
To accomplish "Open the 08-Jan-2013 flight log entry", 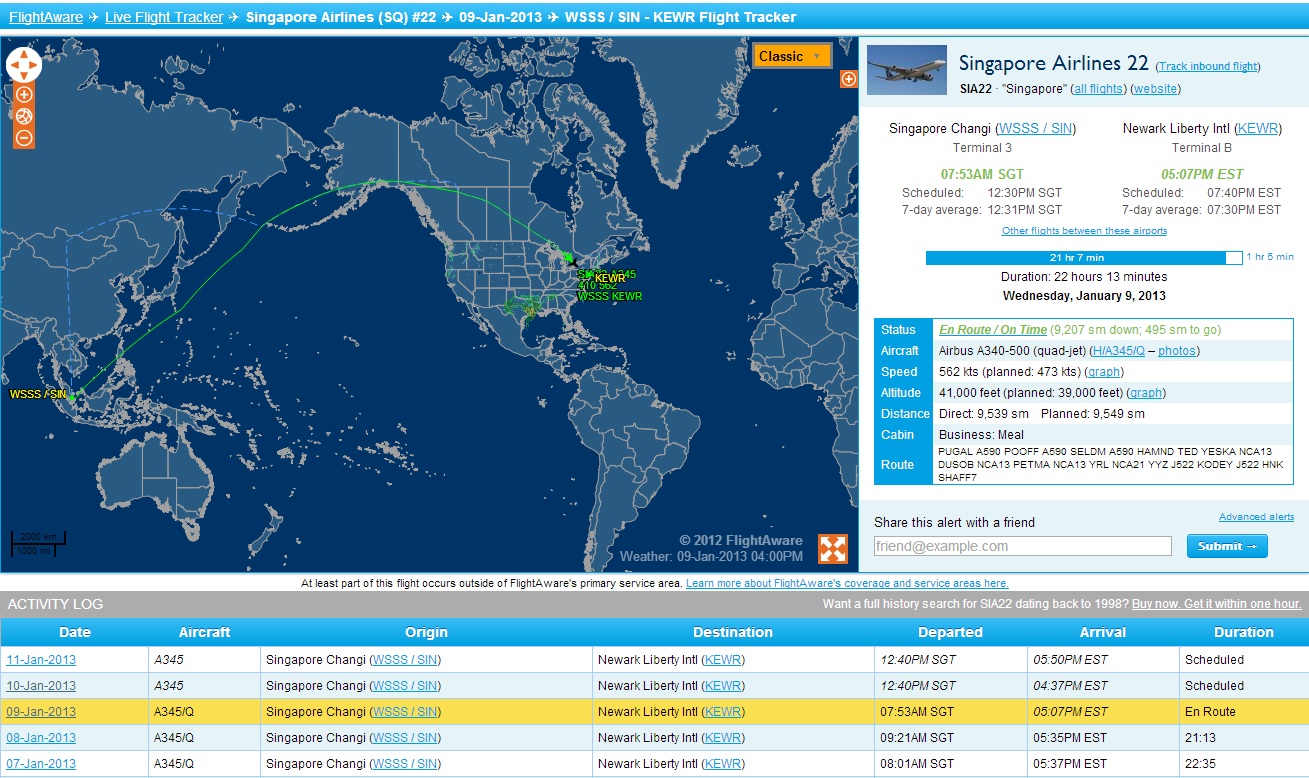I will [x=41, y=738].
